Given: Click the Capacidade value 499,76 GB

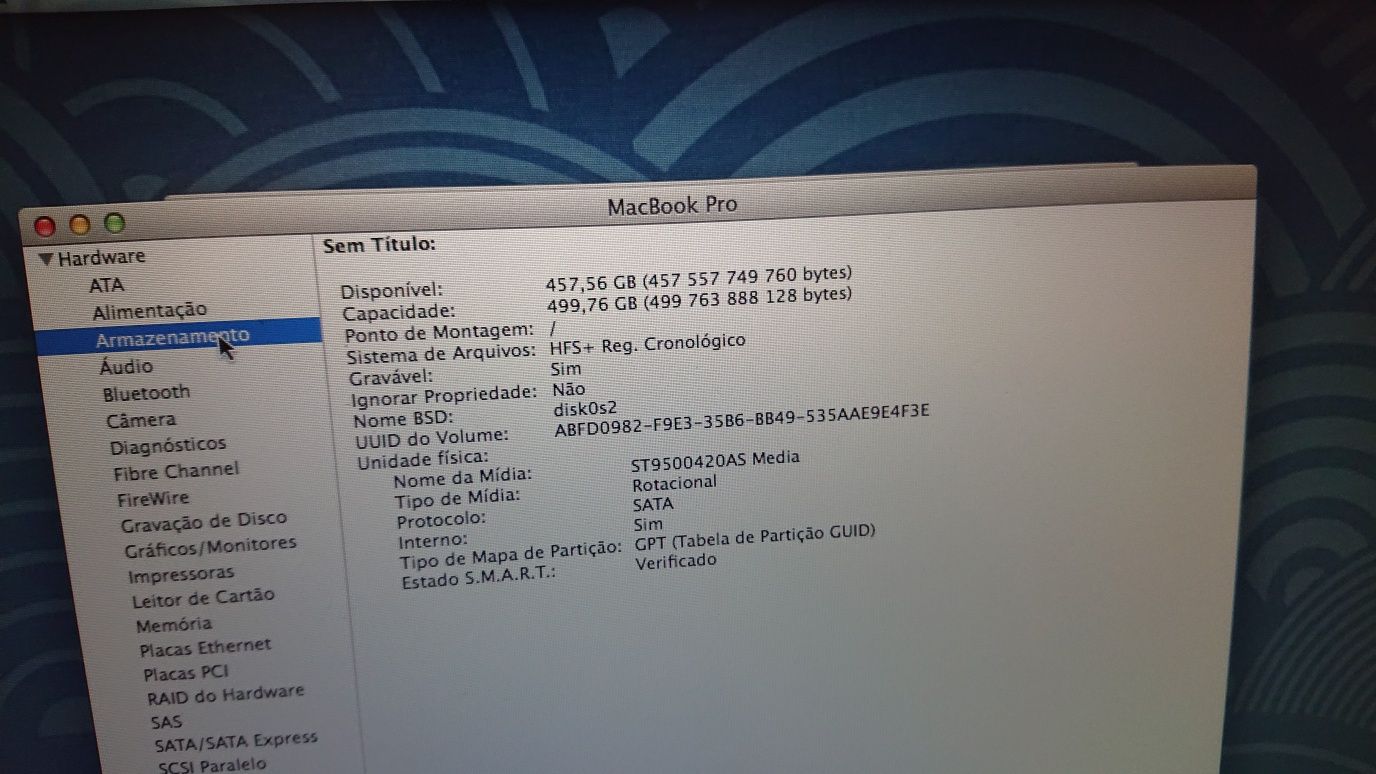Looking at the screenshot, I should pos(699,299).
